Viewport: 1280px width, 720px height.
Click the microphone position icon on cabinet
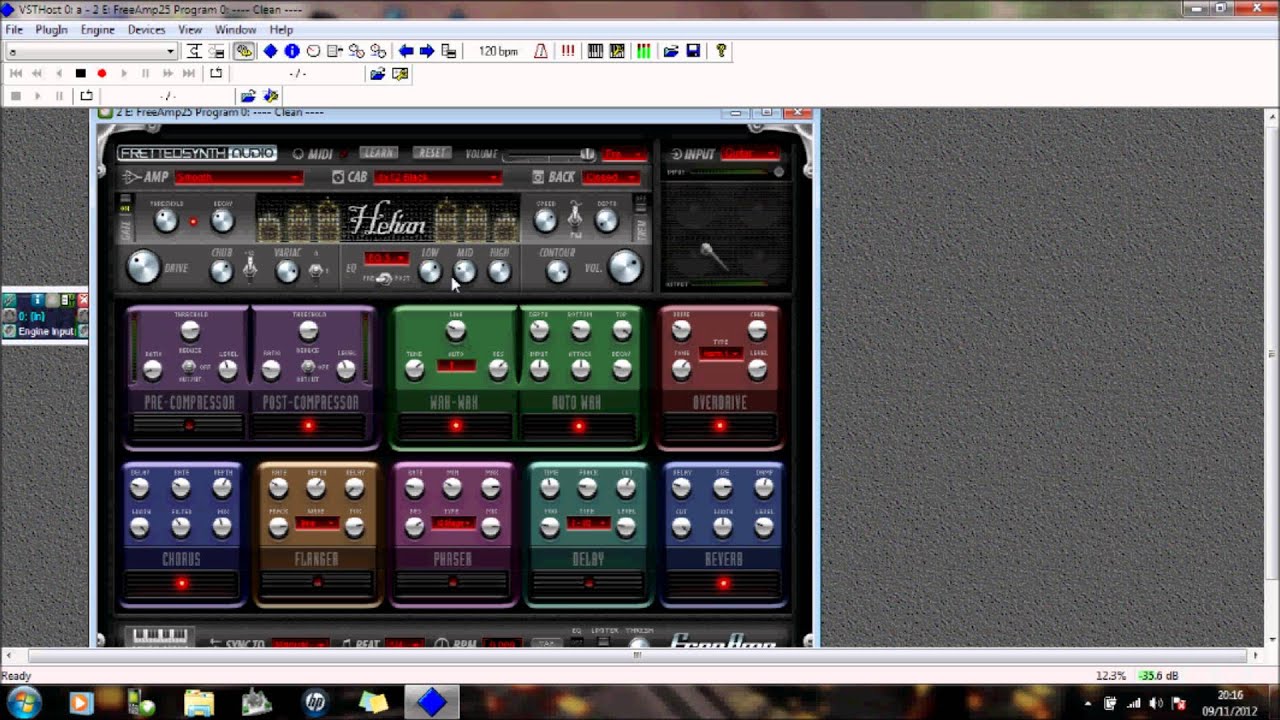(713, 256)
